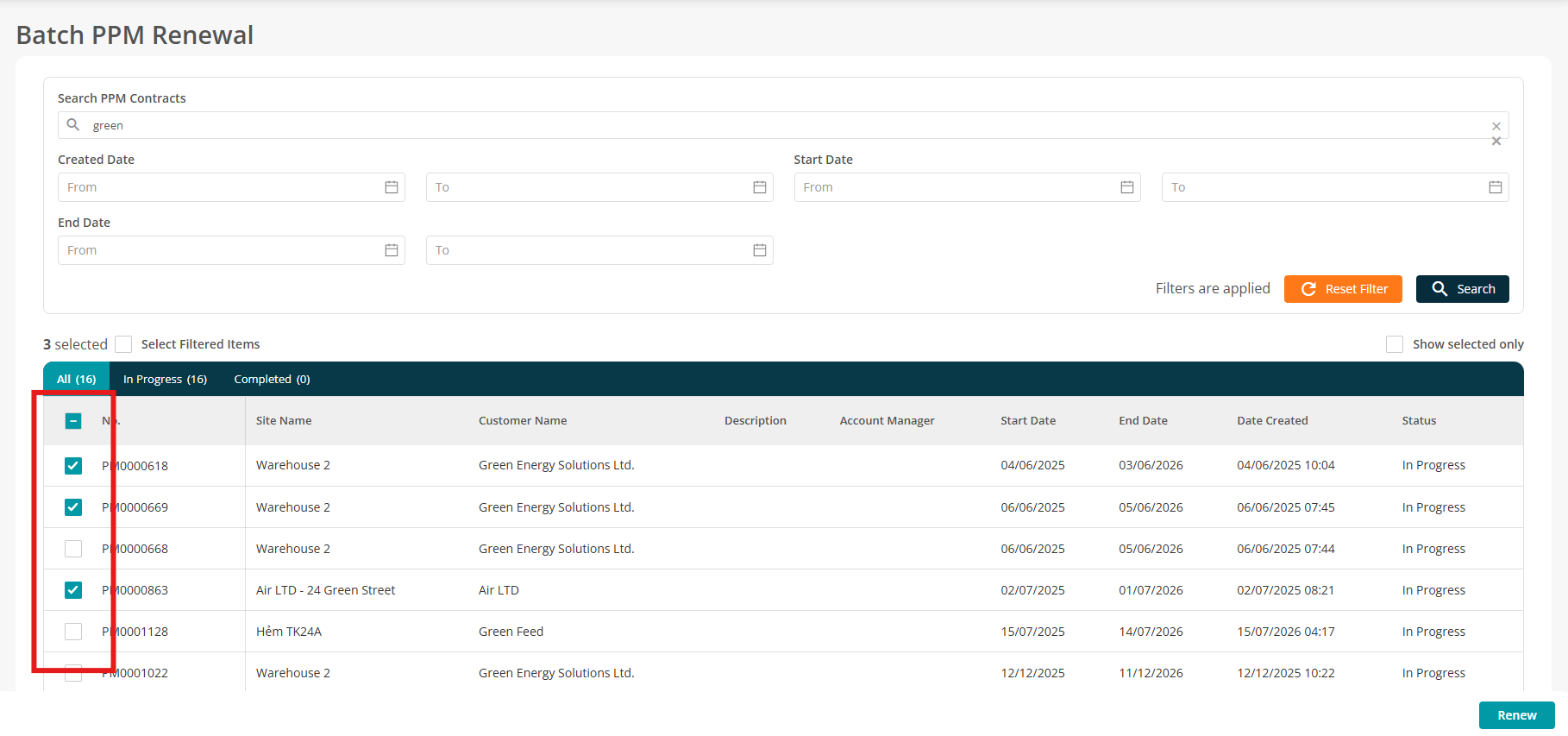Enable Show selected only checkbox
This screenshot has height=736, width=1568.
(1395, 344)
